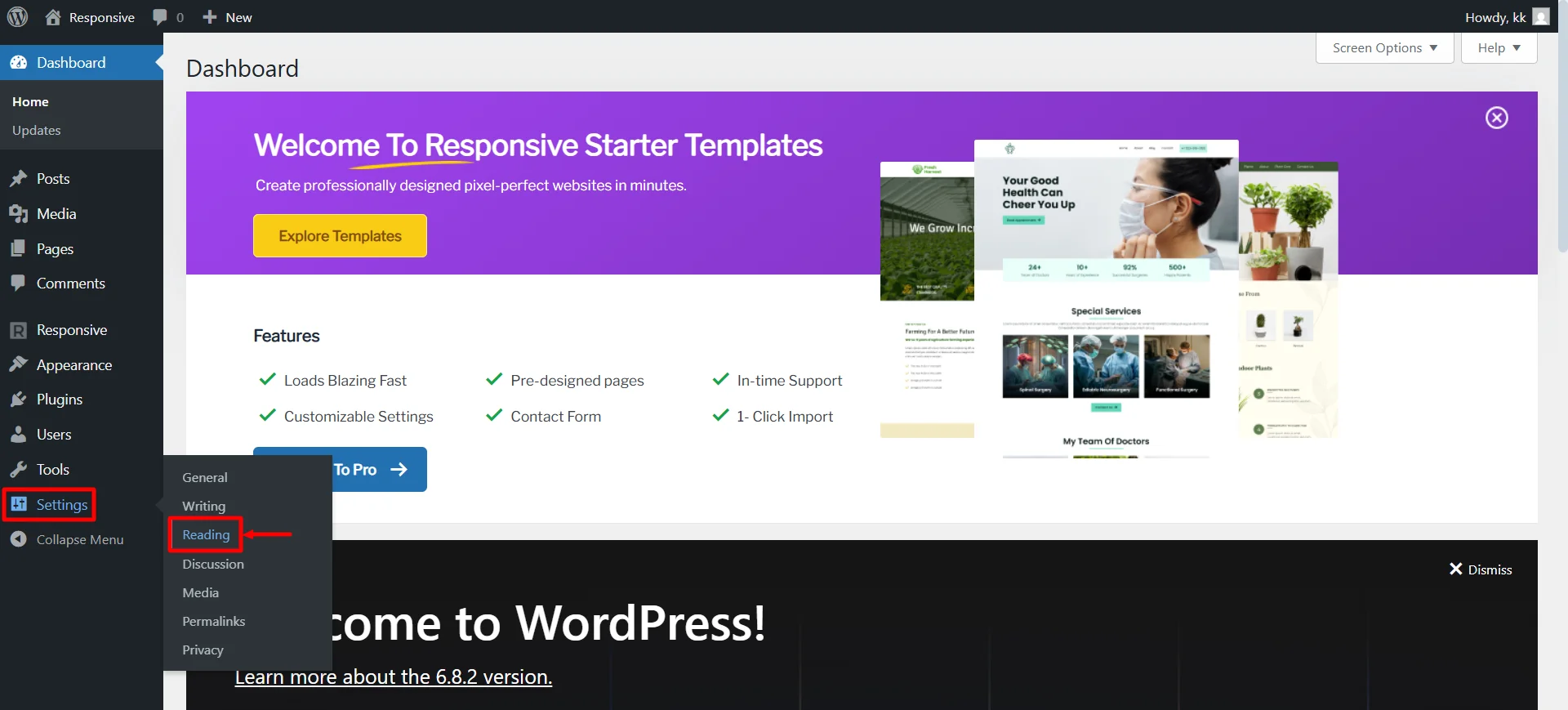Click the Comments bubble icon in sidebar
This screenshot has height=710, width=1568.
(x=18, y=284)
